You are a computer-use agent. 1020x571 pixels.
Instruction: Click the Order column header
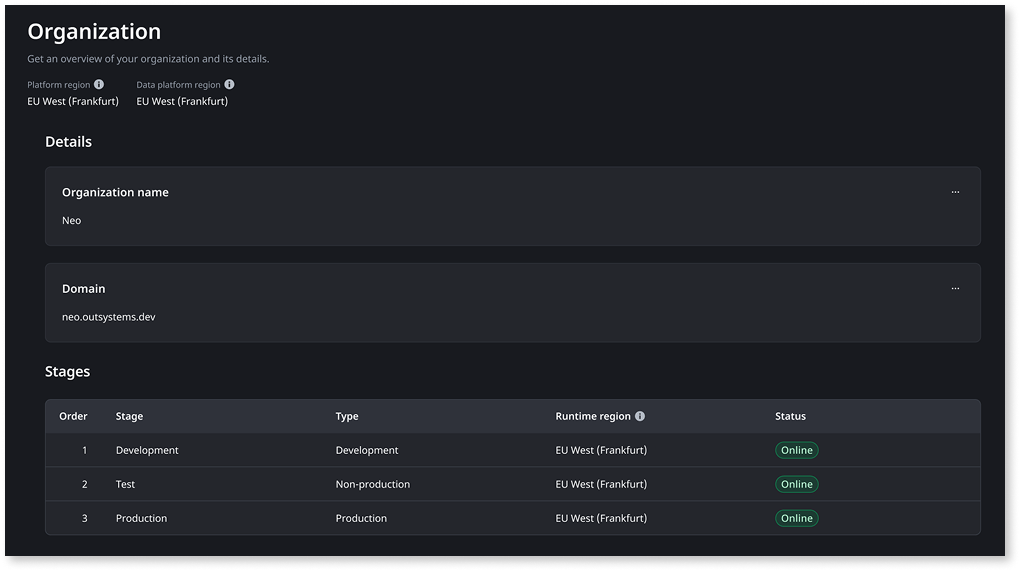[73, 416]
